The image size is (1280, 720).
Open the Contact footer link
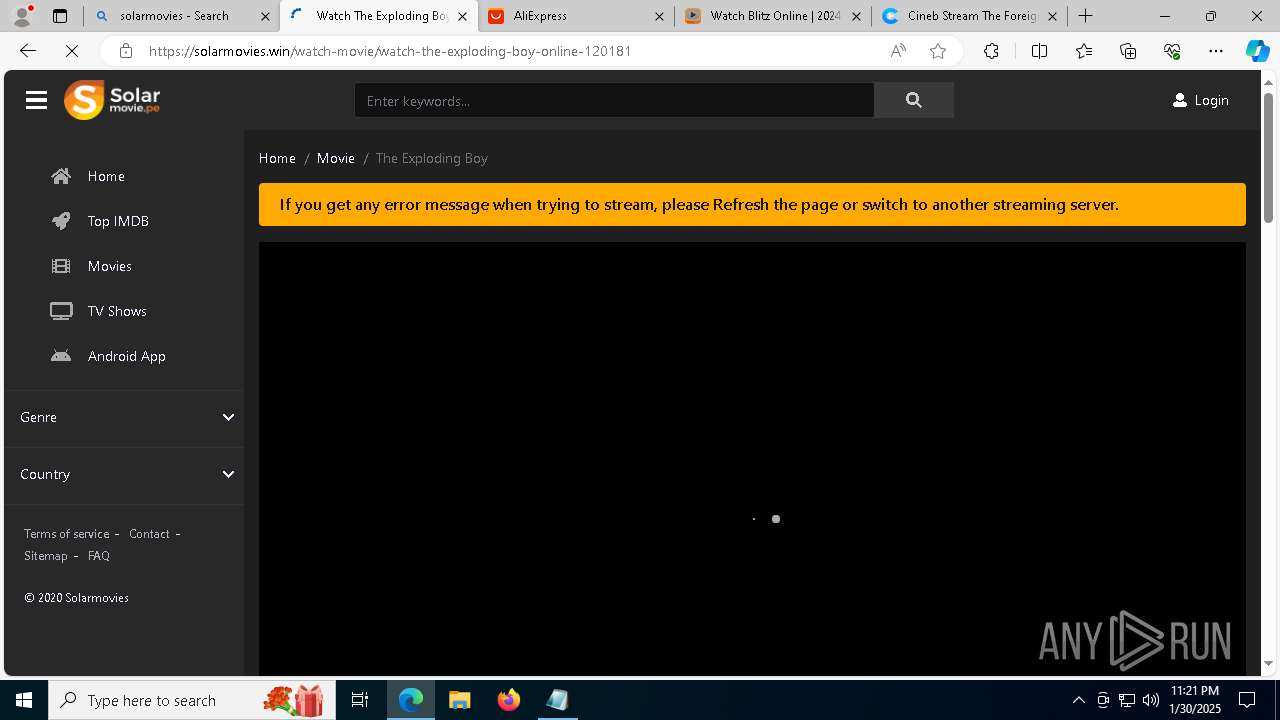coord(149,534)
